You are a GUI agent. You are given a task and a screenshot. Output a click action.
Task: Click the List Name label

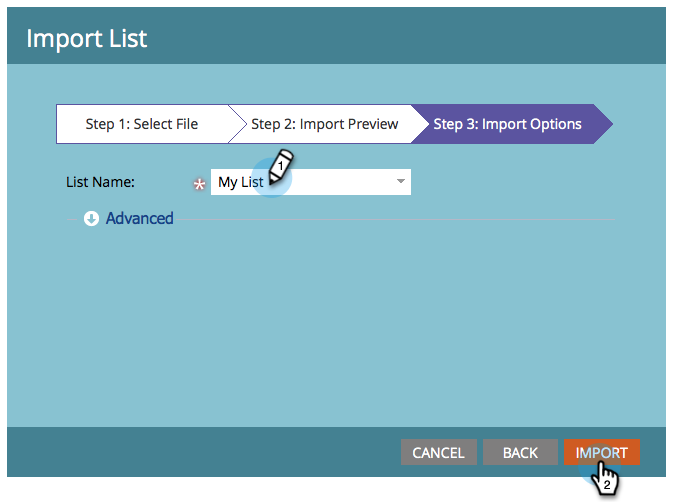coord(100,182)
